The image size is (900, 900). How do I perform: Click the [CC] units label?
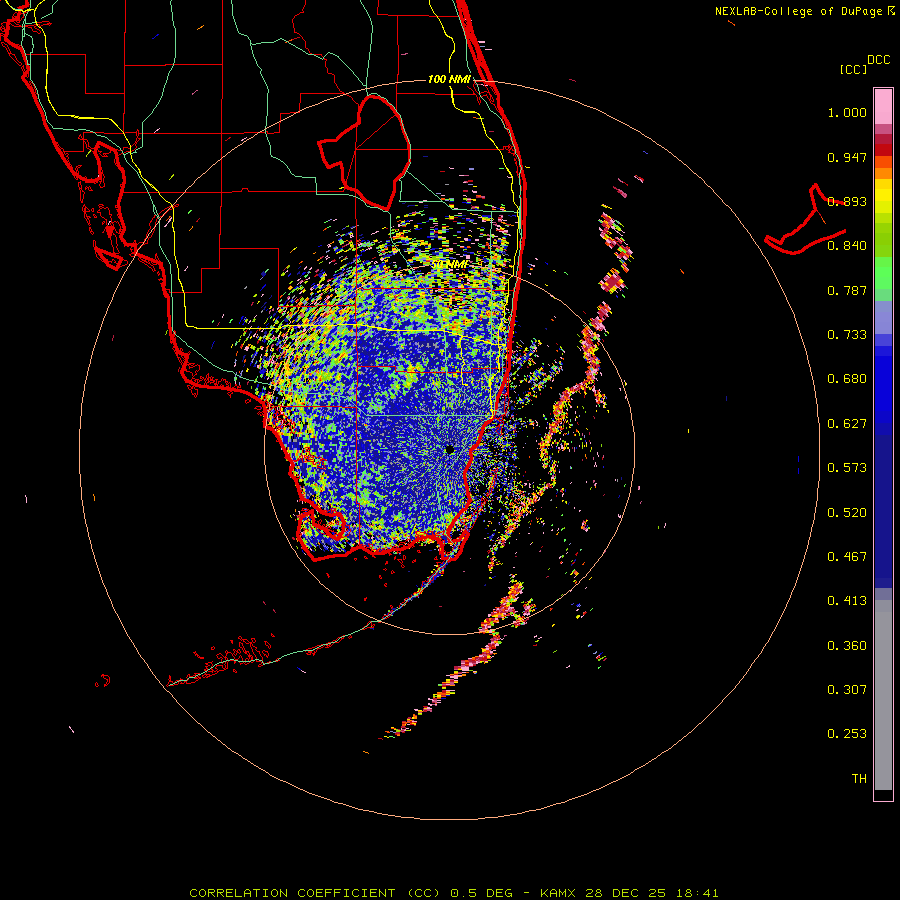coord(853,69)
